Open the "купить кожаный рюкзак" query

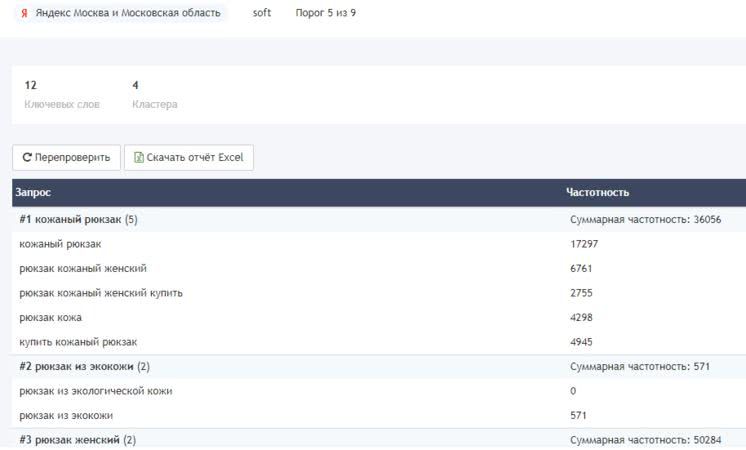click(x=78, y=342)
